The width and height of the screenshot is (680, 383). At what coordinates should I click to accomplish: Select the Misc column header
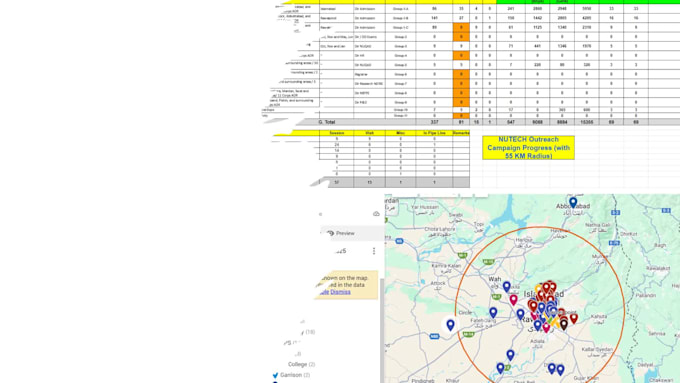click(x=400, y=133)
